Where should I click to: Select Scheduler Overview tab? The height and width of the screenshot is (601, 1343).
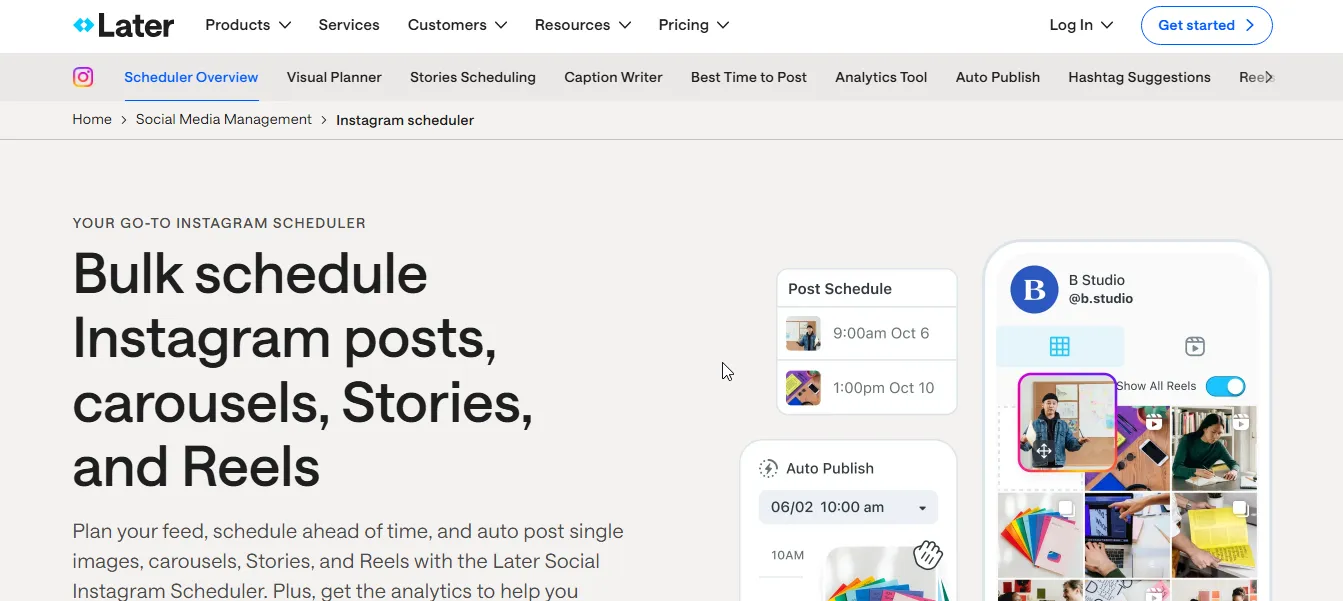[x=191, y=77]
